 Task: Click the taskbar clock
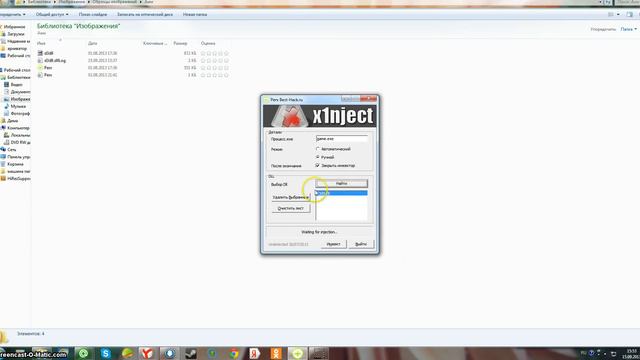pyautogui.click(x=631, y=353)
